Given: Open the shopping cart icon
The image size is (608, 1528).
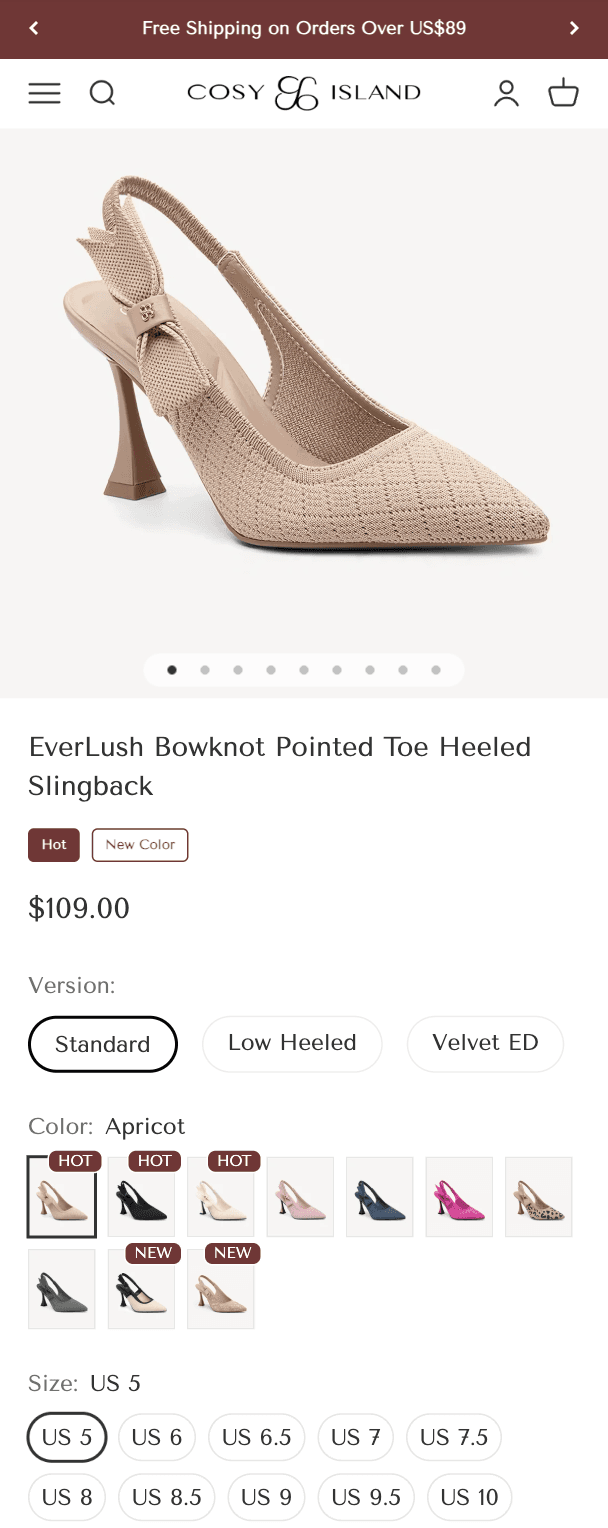Looking at the screenshot, I should pyautogui.click(x=563, y=93).
